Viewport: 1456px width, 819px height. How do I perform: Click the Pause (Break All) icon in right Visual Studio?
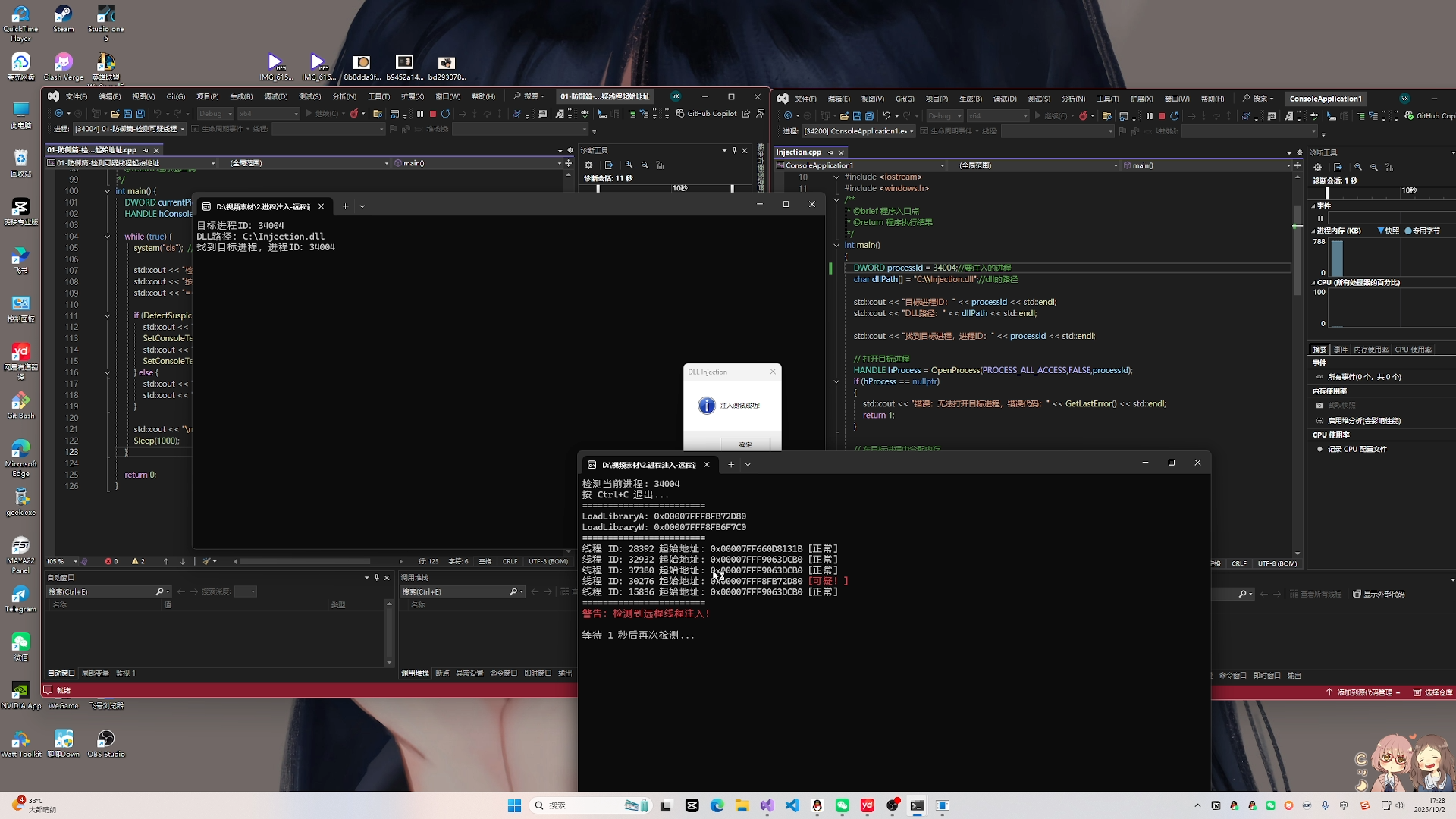point(1149,116)
